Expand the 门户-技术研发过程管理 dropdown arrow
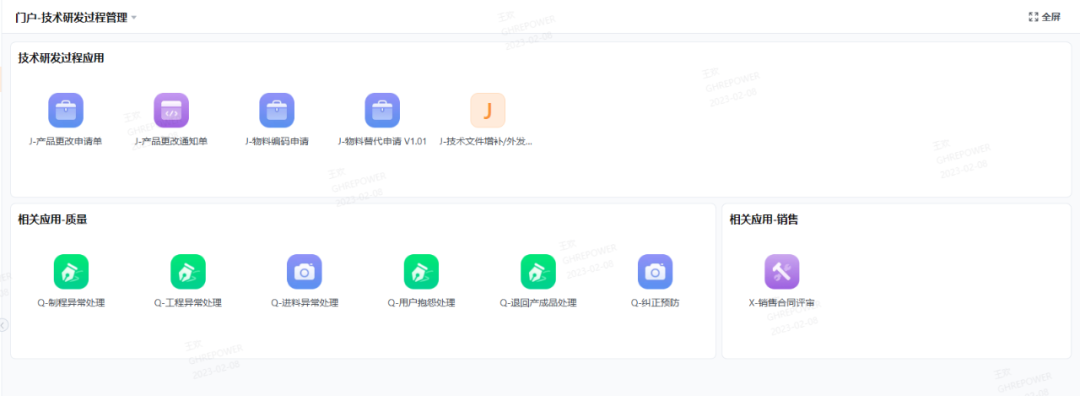The width and height of the screenshot is (1080, 396). click(134, 18)
